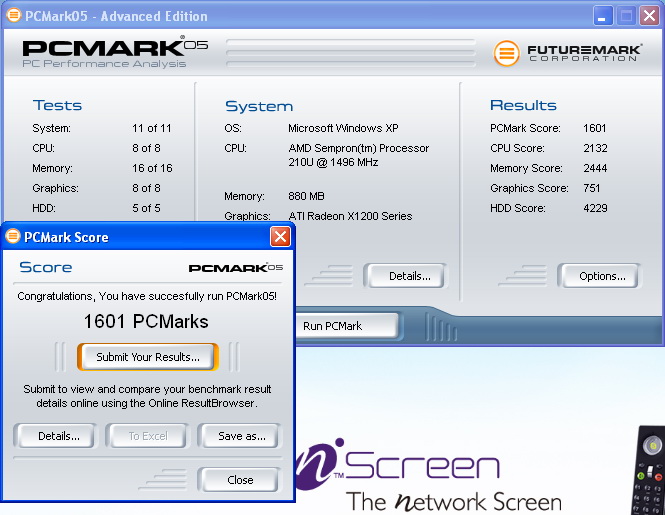
Task: Click 'The network Screen' wallpaper text
Action: 454,502
